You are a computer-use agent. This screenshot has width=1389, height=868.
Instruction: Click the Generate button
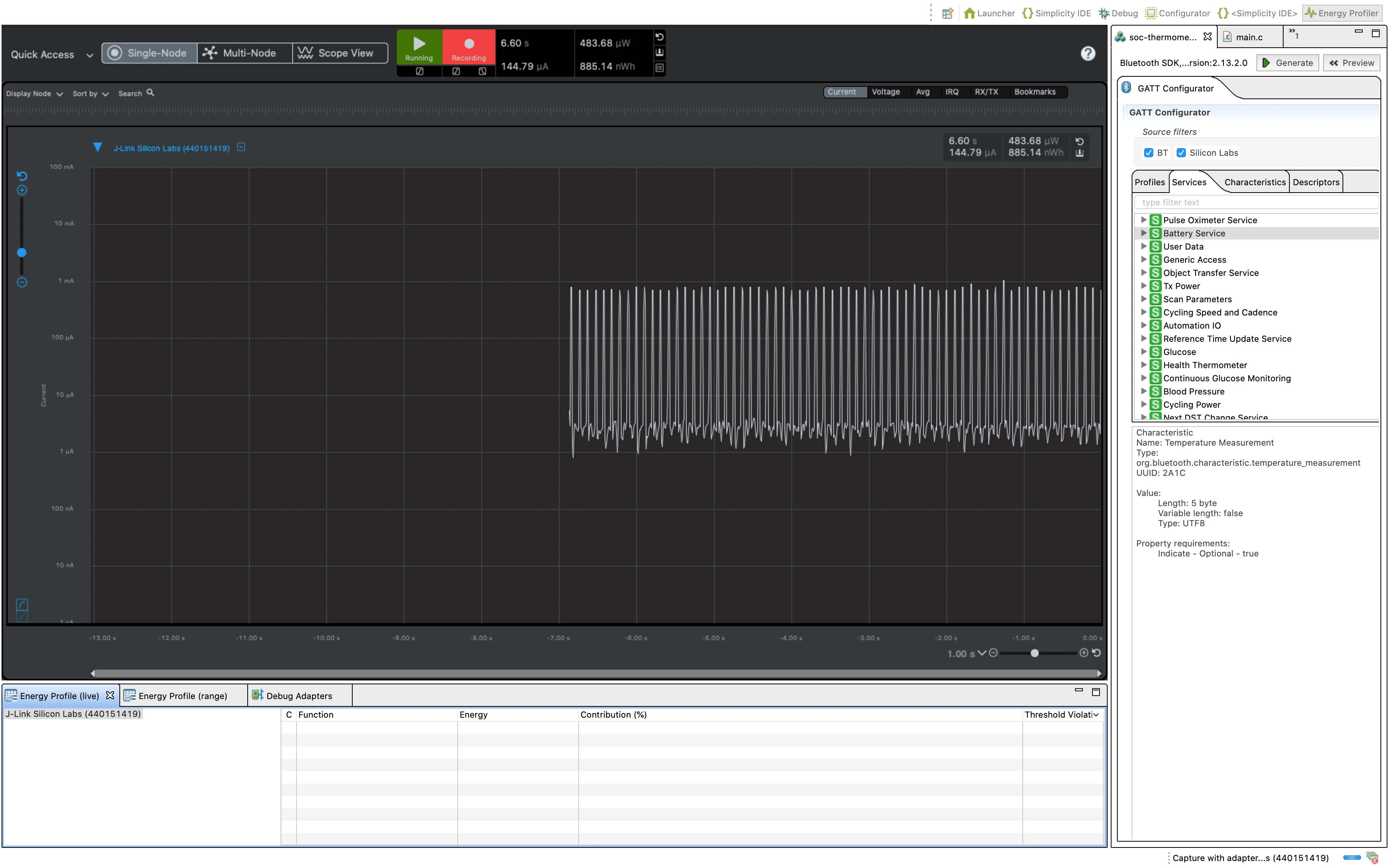(1287, 62)
